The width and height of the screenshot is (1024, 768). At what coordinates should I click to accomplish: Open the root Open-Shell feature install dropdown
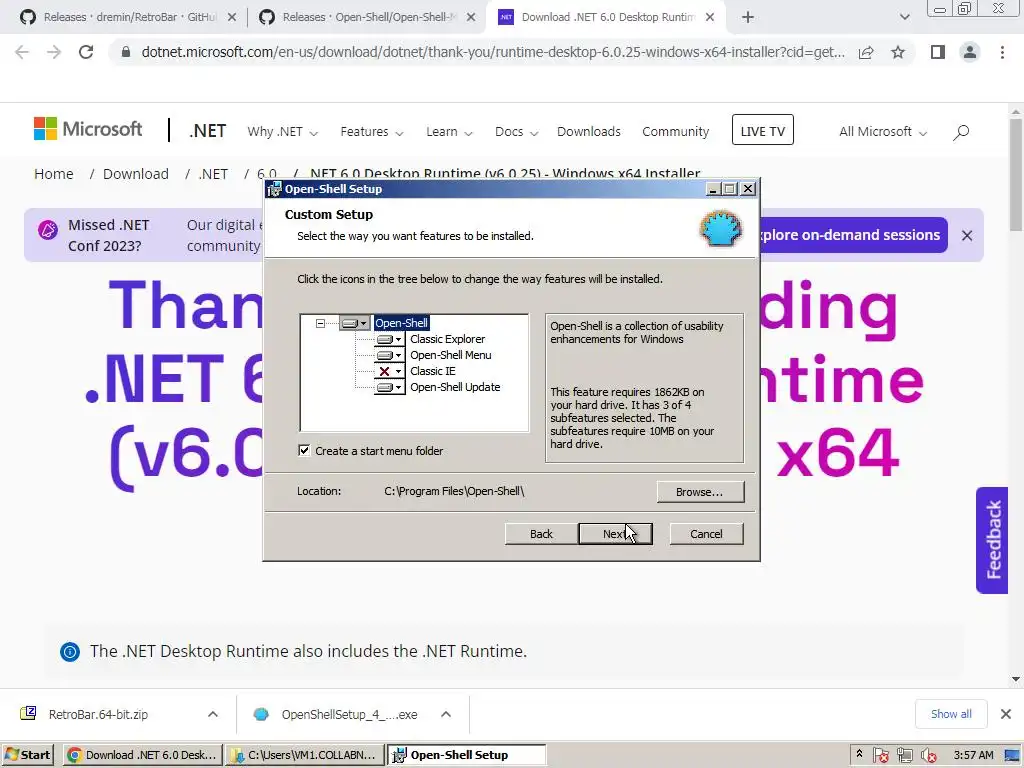(355, 323)
